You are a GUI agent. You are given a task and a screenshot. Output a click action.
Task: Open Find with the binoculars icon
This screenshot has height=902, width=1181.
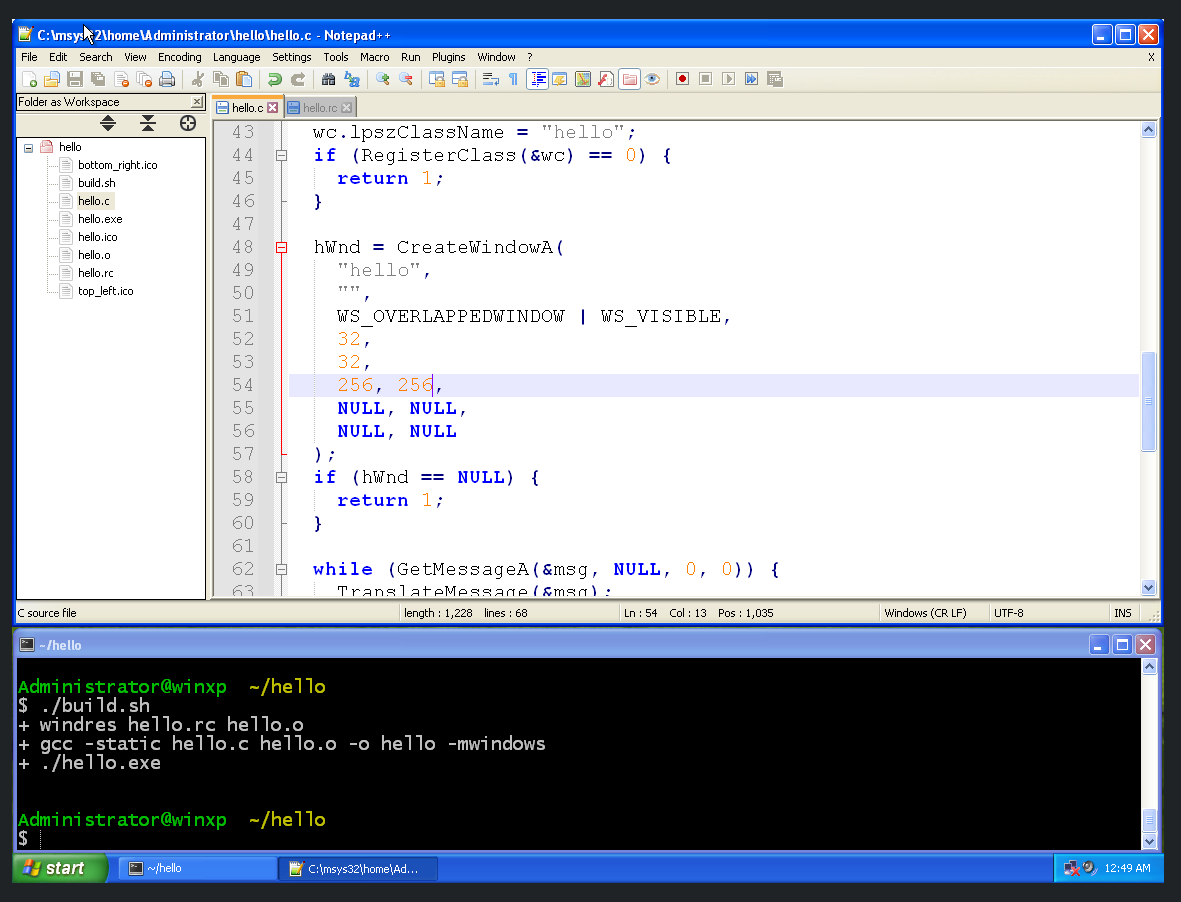pos(328,79)
